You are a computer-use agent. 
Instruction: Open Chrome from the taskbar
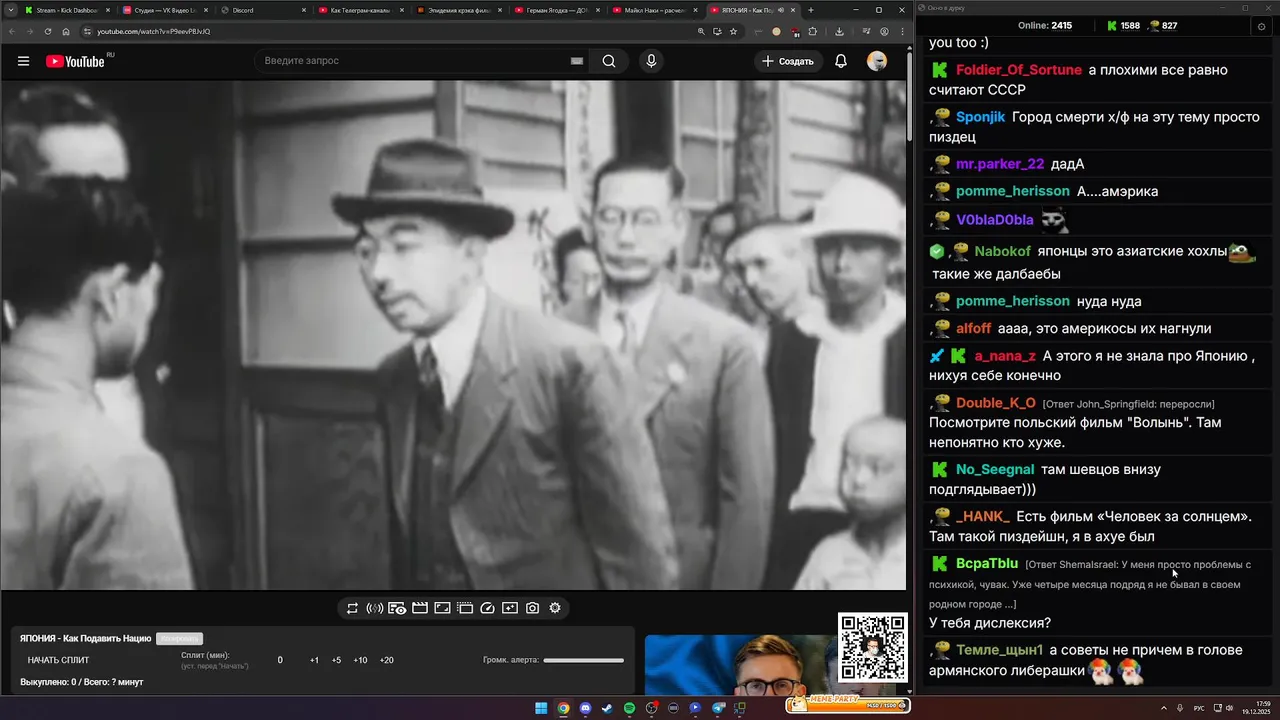pyautogui.click(x=563, y=708)
